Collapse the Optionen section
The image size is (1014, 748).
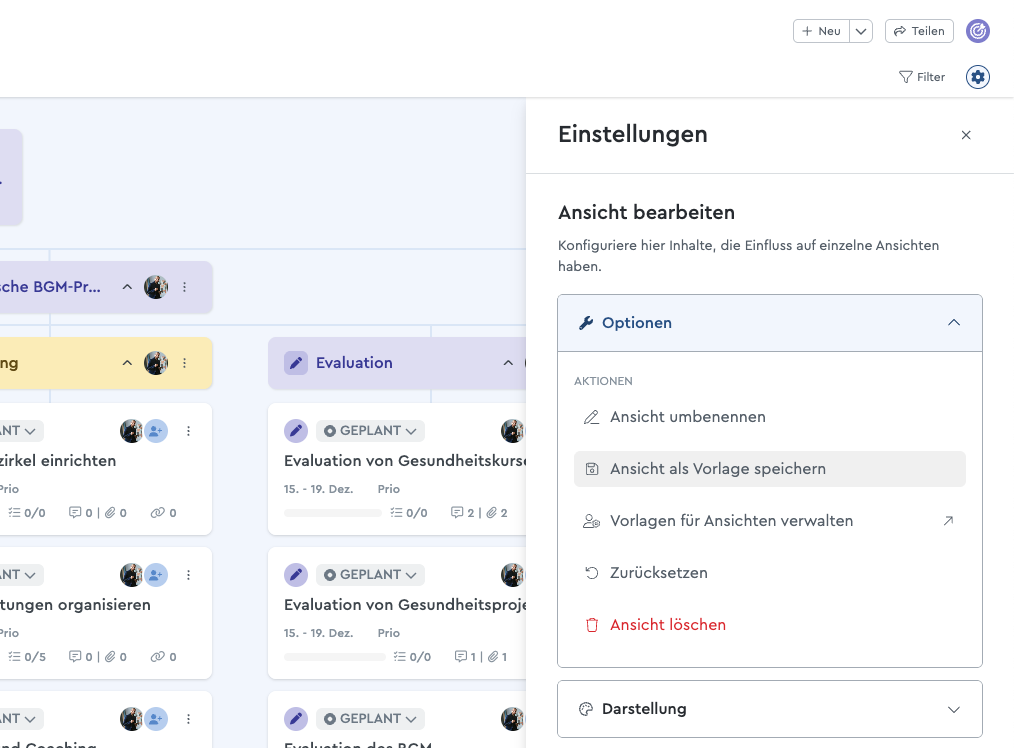coord(953,323)
